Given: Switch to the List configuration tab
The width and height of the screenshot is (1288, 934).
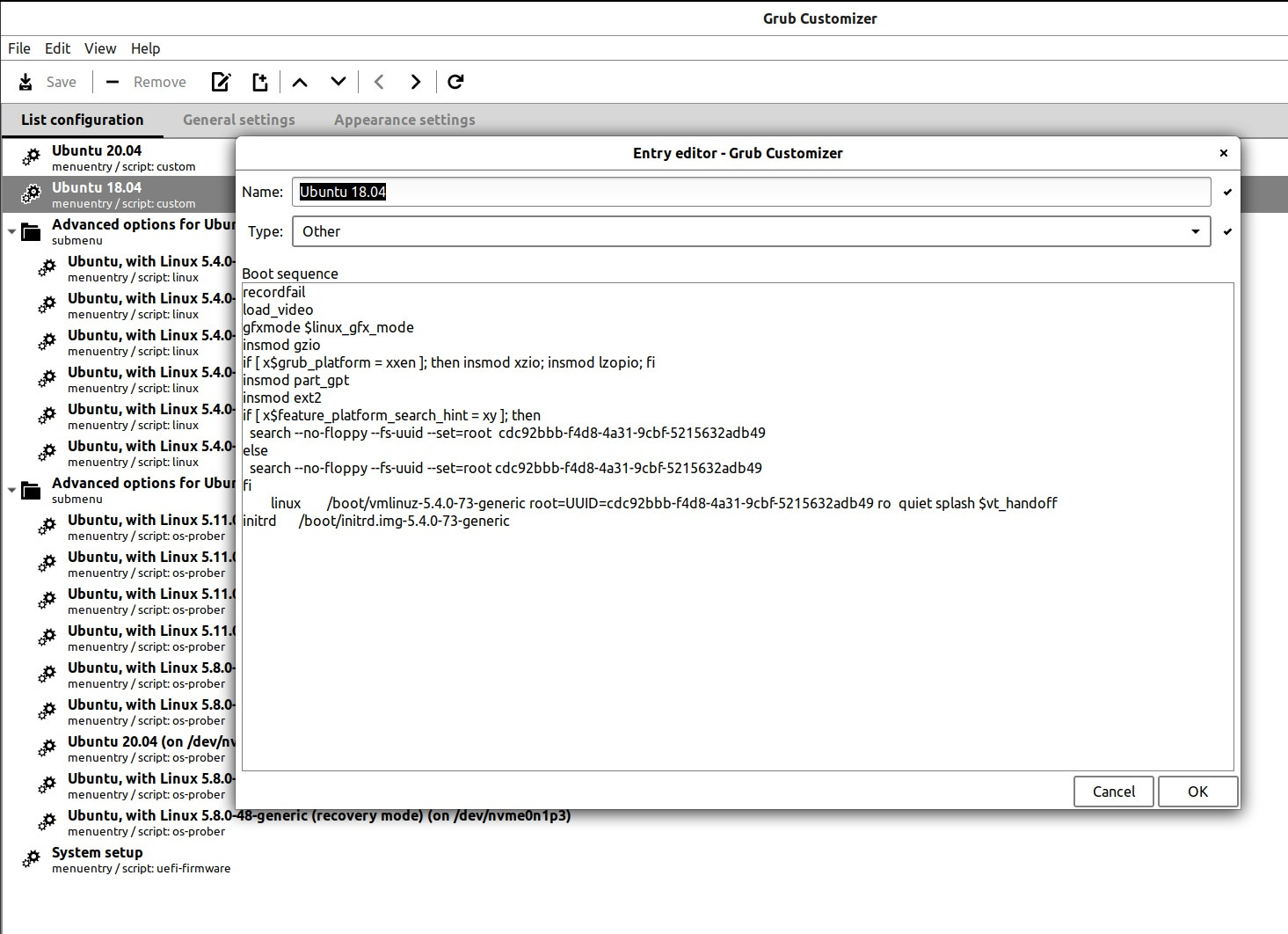Looking at the screenshot, I should [83, 120].
